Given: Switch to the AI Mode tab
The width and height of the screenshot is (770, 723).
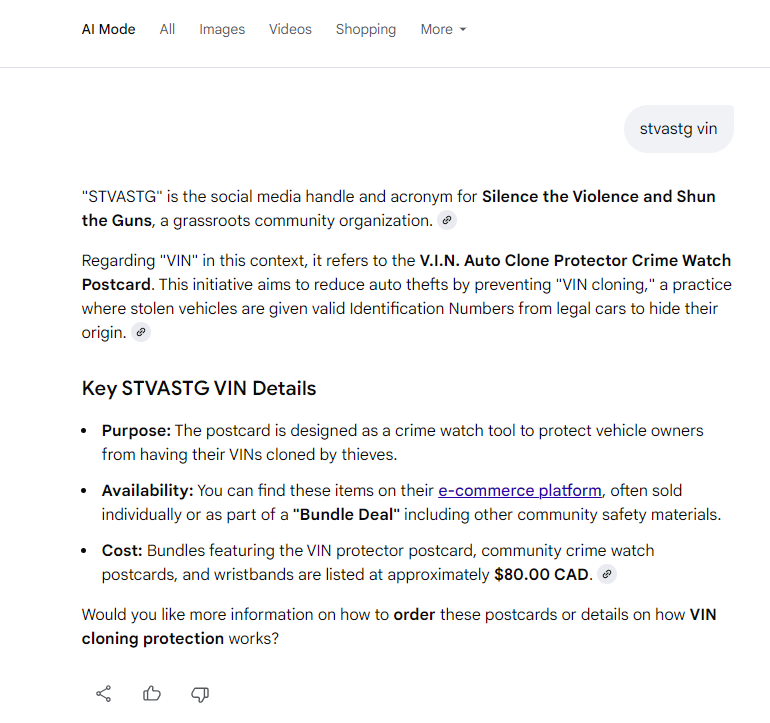Looking at the screenshot, I should click(108, 29).
